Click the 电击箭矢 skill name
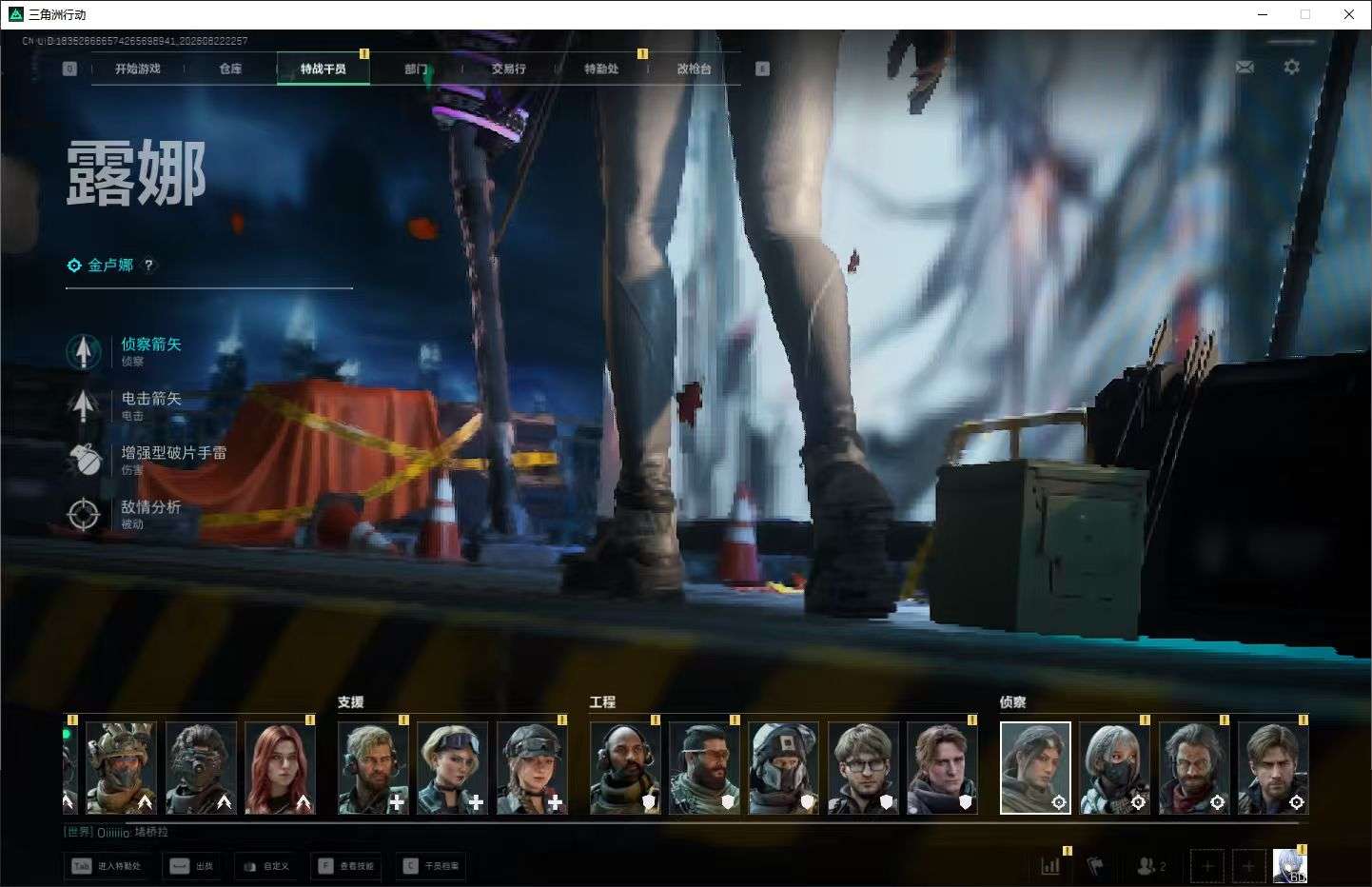Screen dimensions: 1372x887 click(150, 399)
